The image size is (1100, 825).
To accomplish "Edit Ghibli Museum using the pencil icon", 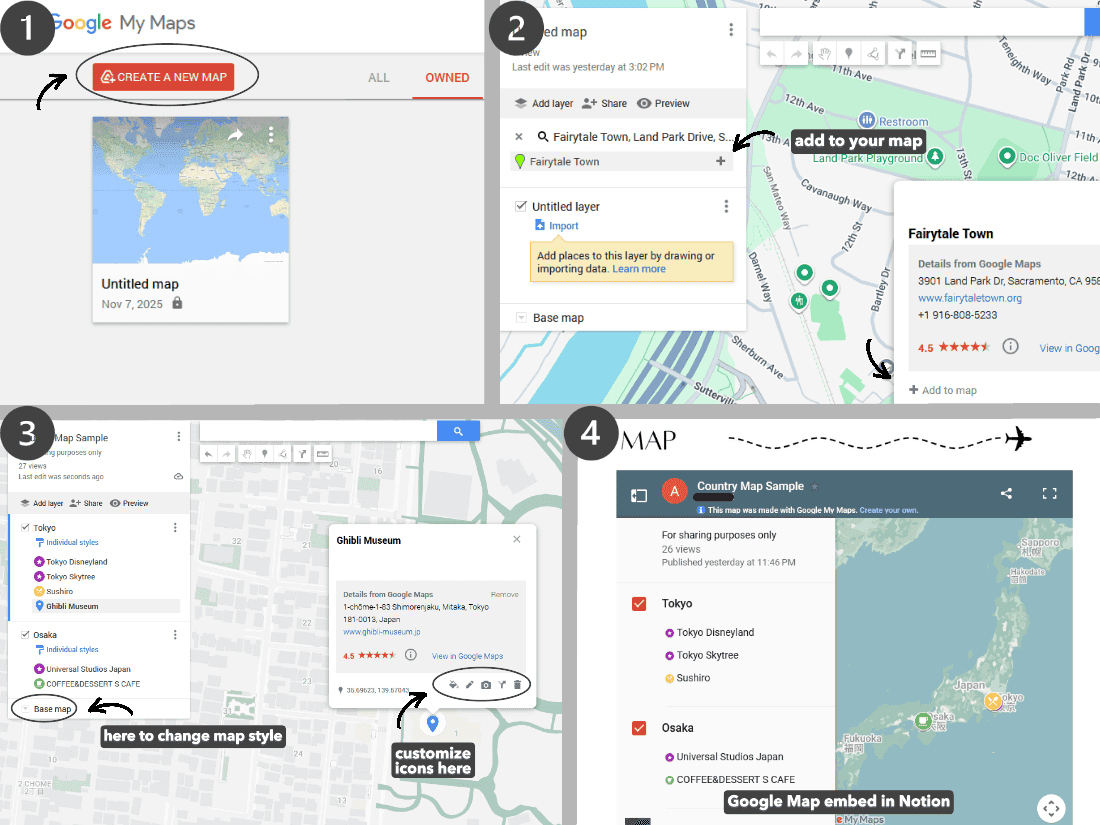I will pyautogui.click(x=470, y=685).
